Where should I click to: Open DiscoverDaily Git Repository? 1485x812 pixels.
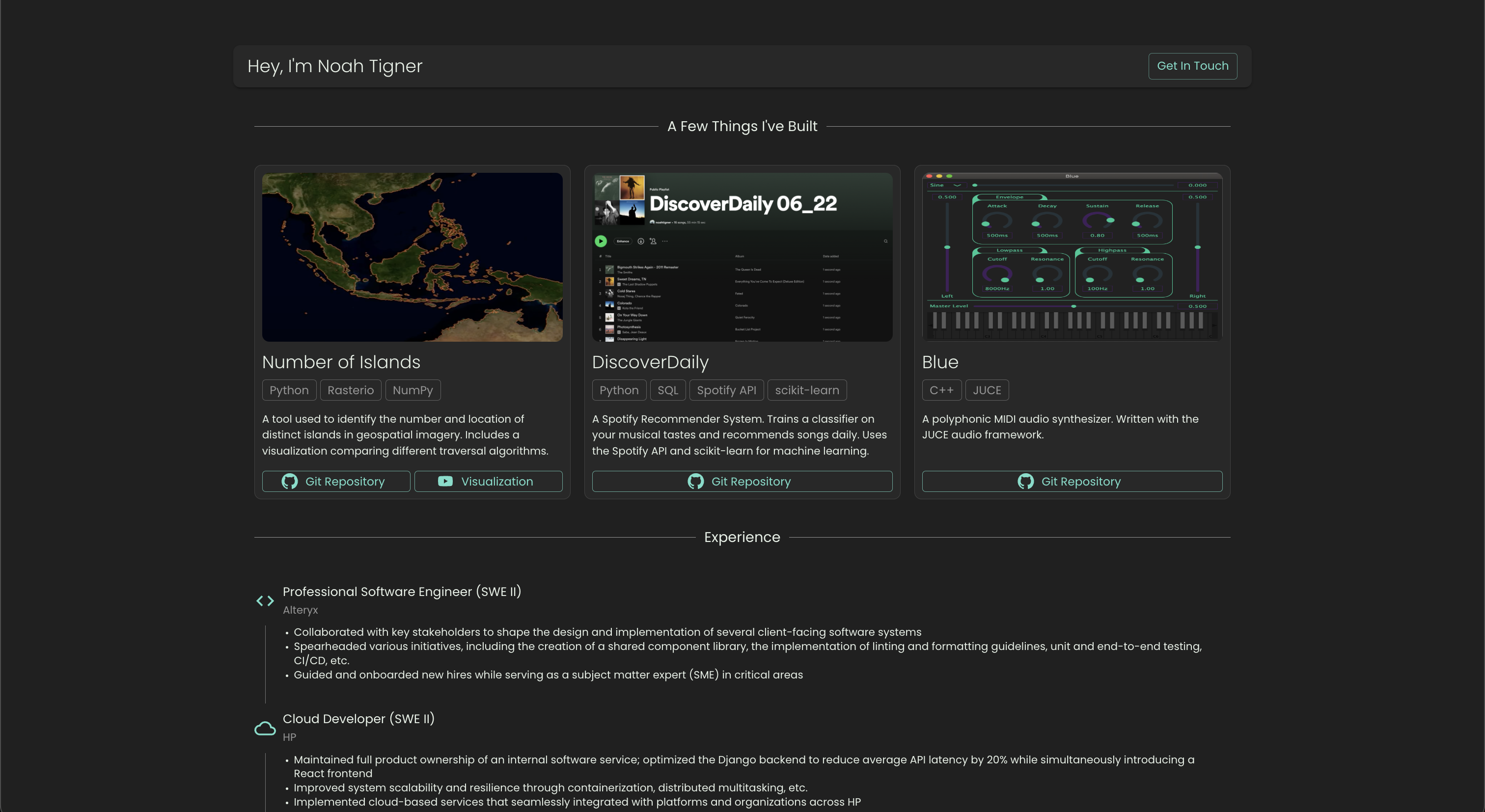click(x=742, y=481)
